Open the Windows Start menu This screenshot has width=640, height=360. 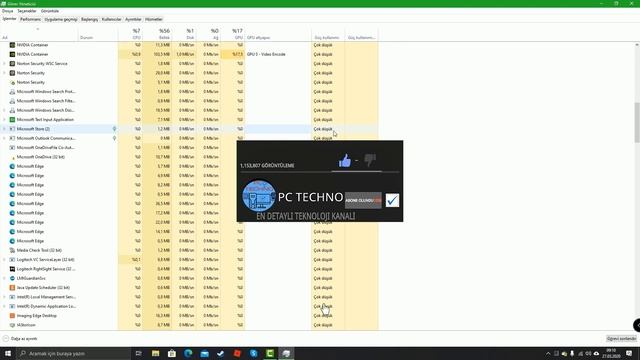[x=8, y=353]
